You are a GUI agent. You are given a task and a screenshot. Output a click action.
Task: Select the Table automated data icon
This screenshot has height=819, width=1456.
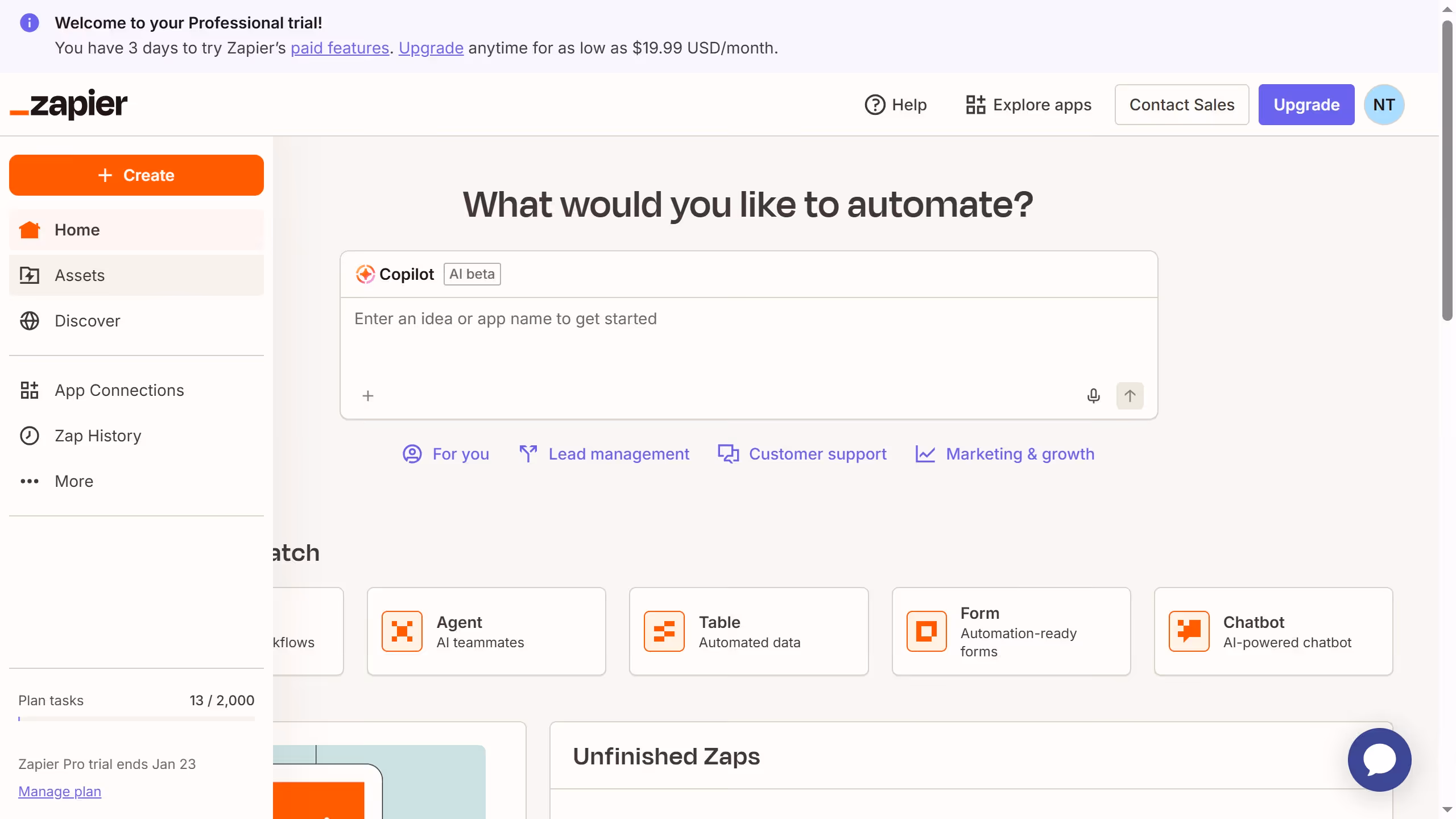[x=664, y=631]
